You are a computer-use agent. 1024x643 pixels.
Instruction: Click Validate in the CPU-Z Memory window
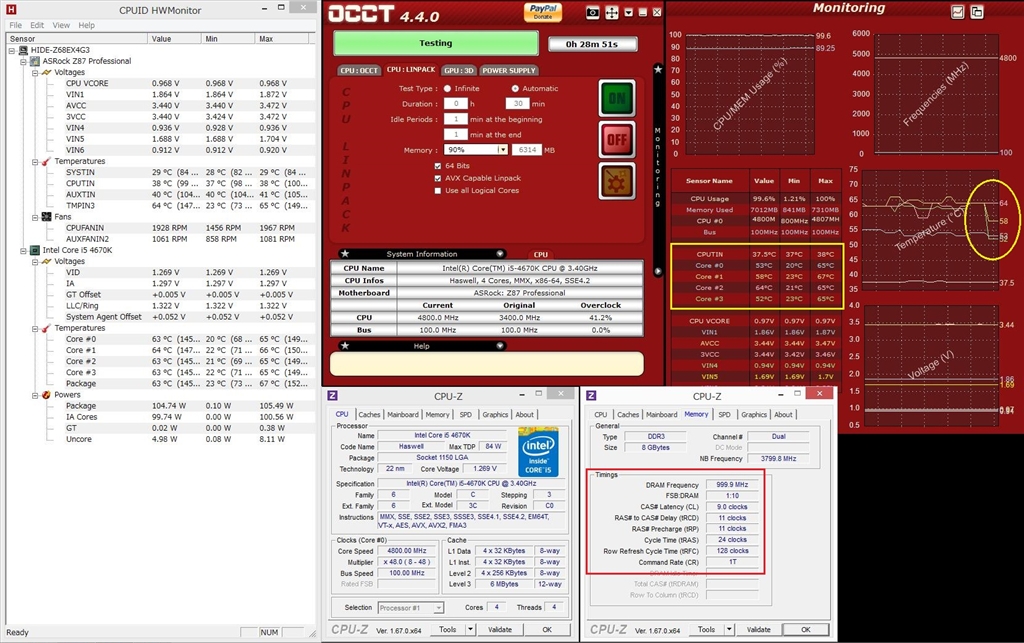[758, 629]
